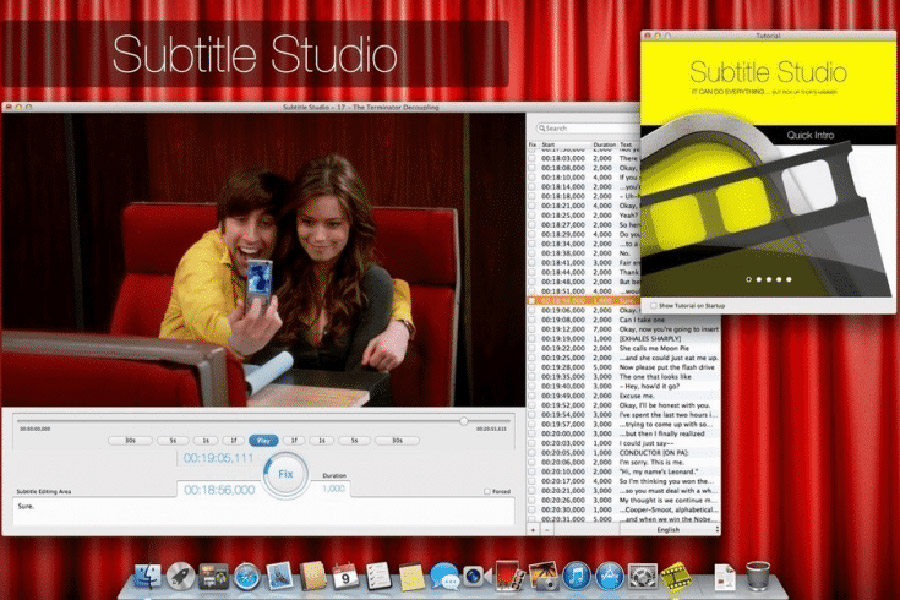
Task: Click the 1s step button right of Play
Action: coord(322,440)
